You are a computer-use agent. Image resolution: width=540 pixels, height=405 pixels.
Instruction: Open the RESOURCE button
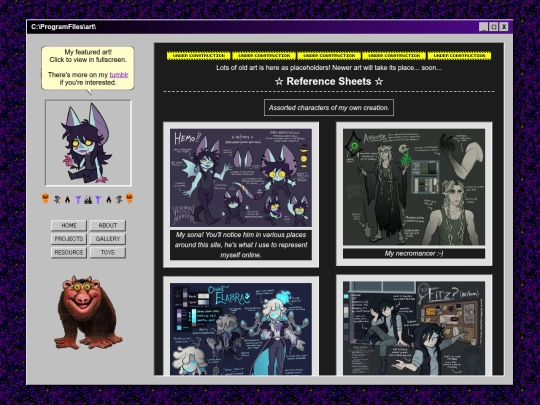[69, 252]
